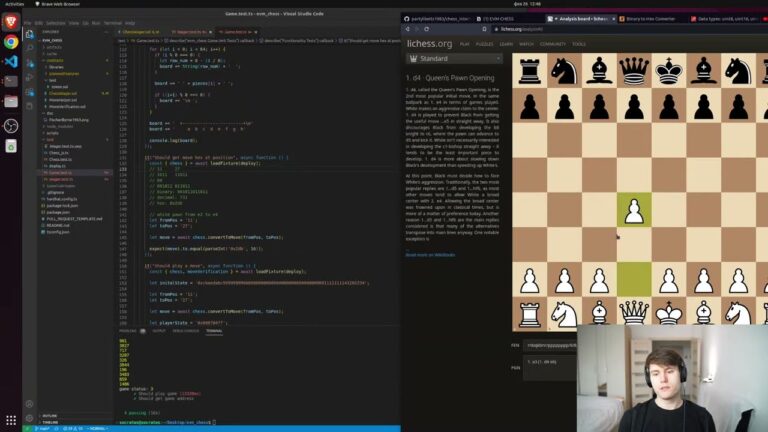Click black rook on a8
This screenshot has height=432, width=768.
coord(529,71)
